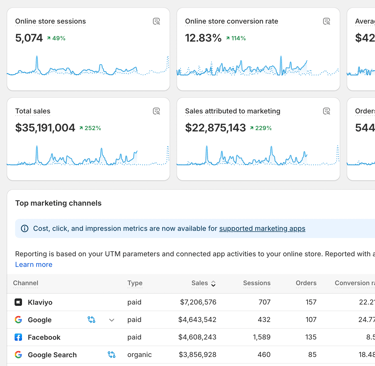Screen dimensions: 375x366
Task: Click the sync icon next to Google channel
Action: [x=91, y=320]
